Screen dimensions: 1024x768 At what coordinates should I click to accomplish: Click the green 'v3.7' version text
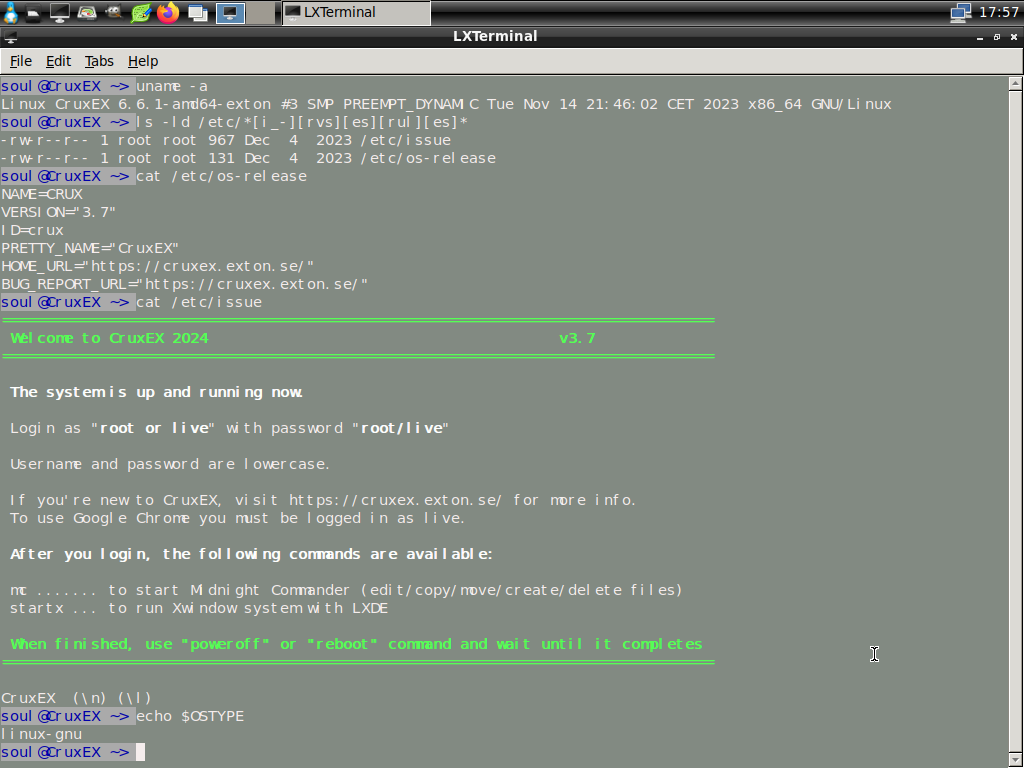[x=577, y=338]
